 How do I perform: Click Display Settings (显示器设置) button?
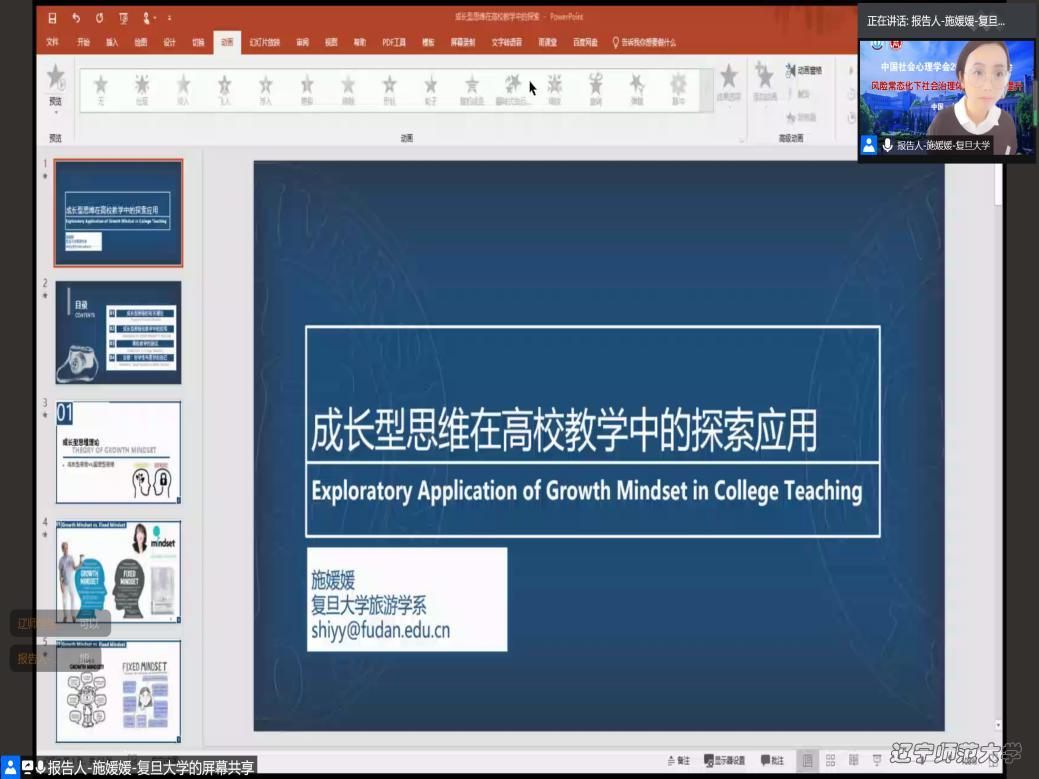[x=724, y=760]
